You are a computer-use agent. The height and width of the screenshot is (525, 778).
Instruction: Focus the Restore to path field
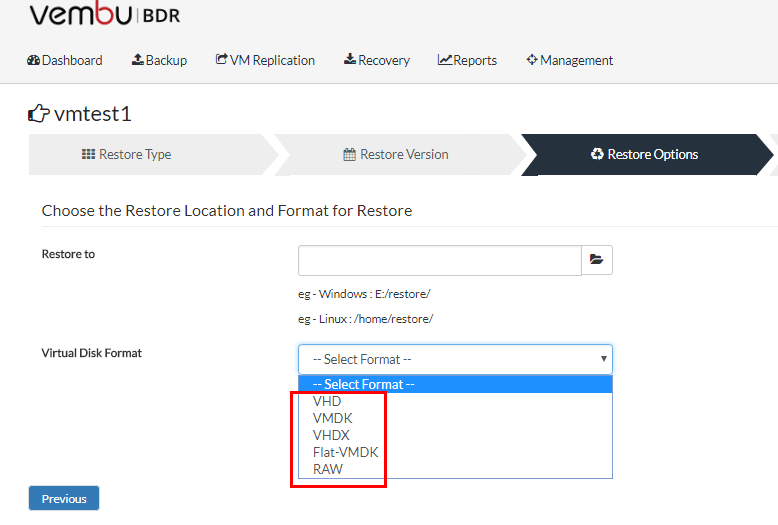pos(439,260)
